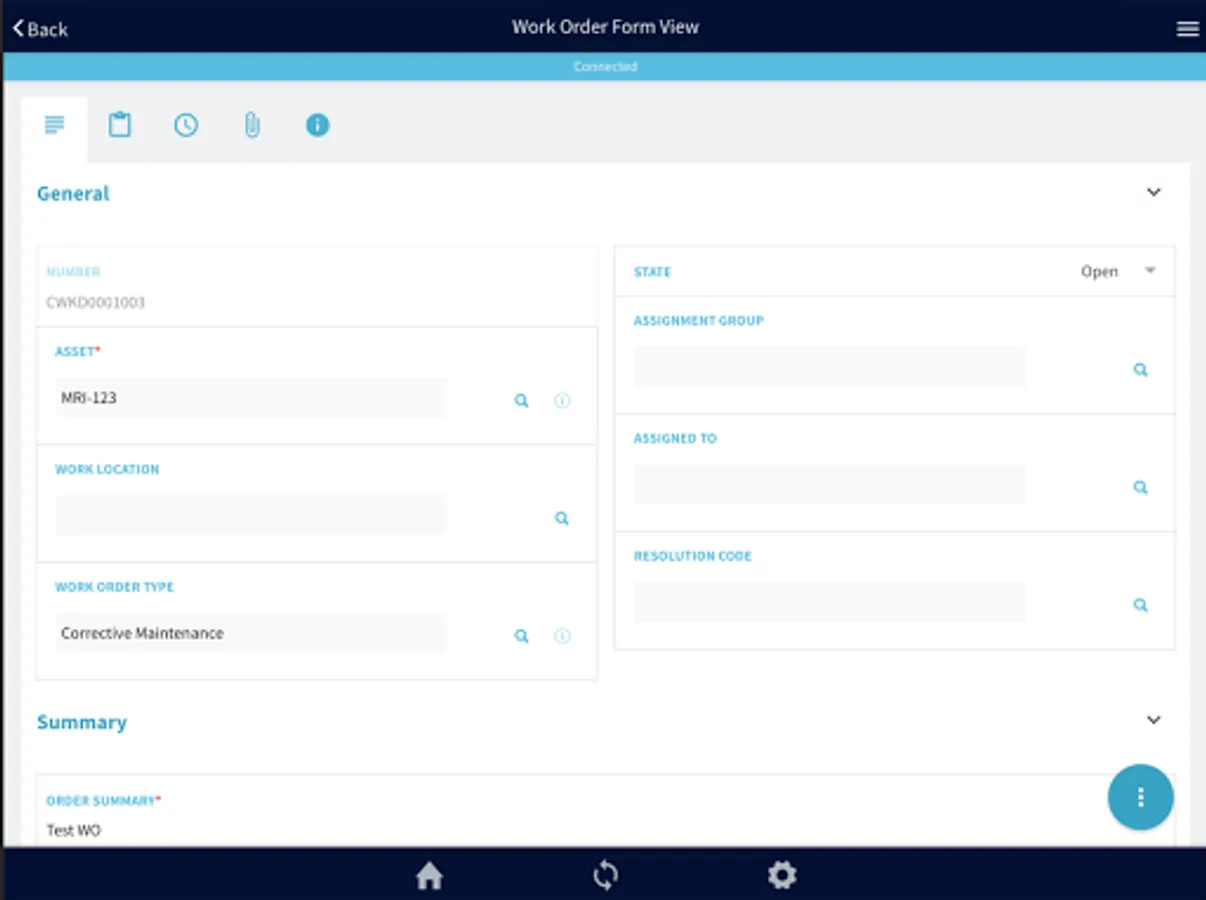
Task: Click the Assigned To input field
Action: [830, 485]
